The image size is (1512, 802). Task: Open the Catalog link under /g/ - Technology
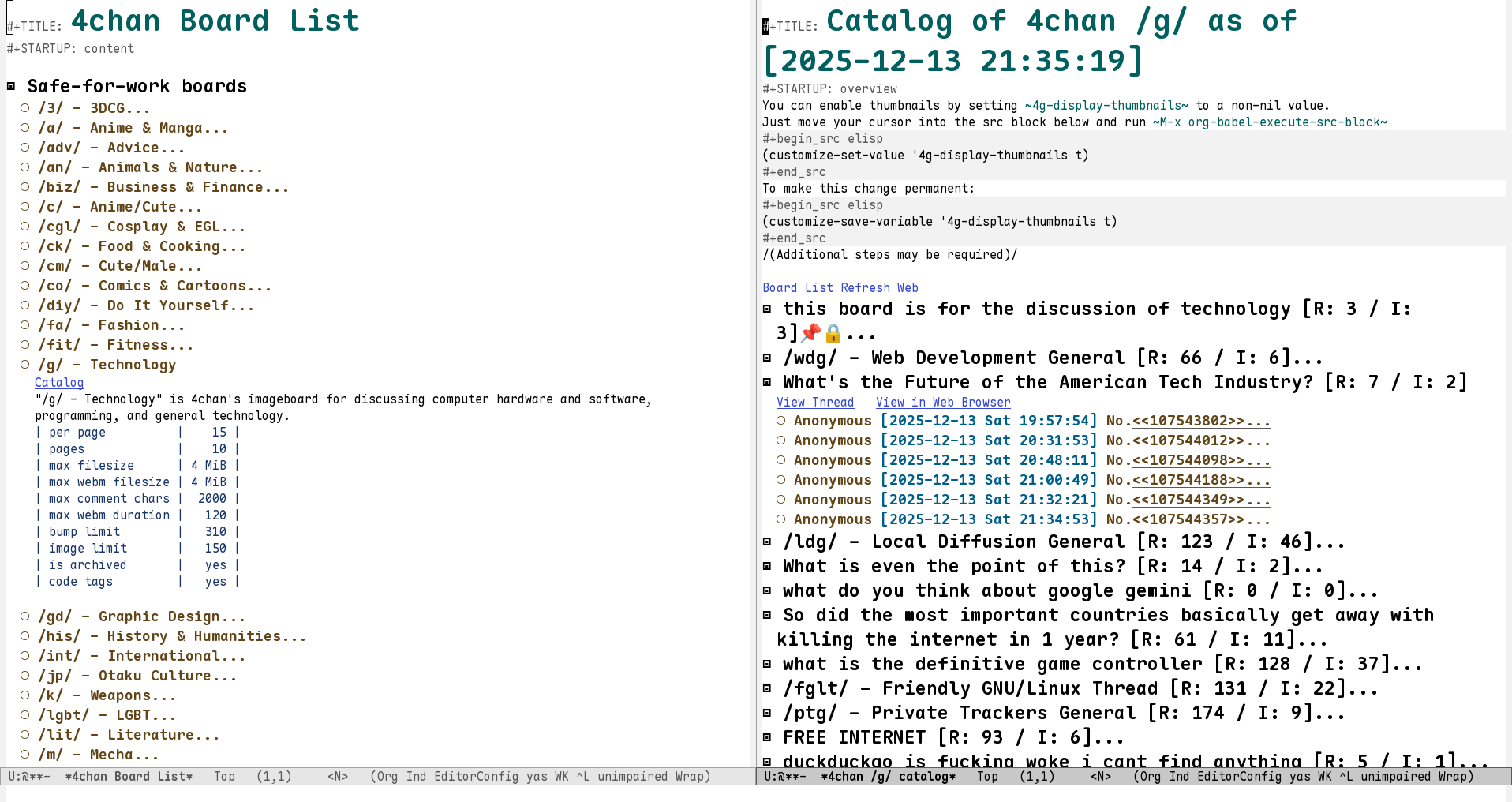[x=59, y=383]
